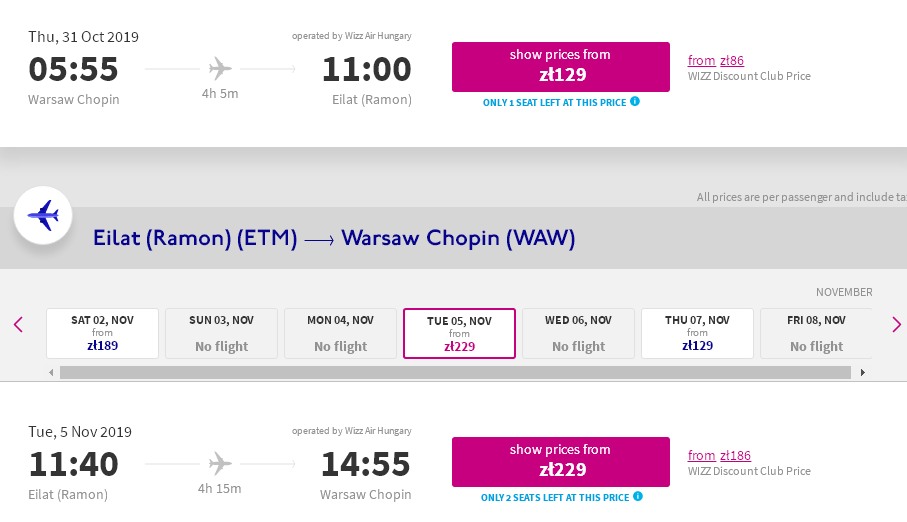The height and width of the screenshot is (522, 907).
Task: Click grey plane icon on 05:55 flight
Action: [x=220, y=68]
